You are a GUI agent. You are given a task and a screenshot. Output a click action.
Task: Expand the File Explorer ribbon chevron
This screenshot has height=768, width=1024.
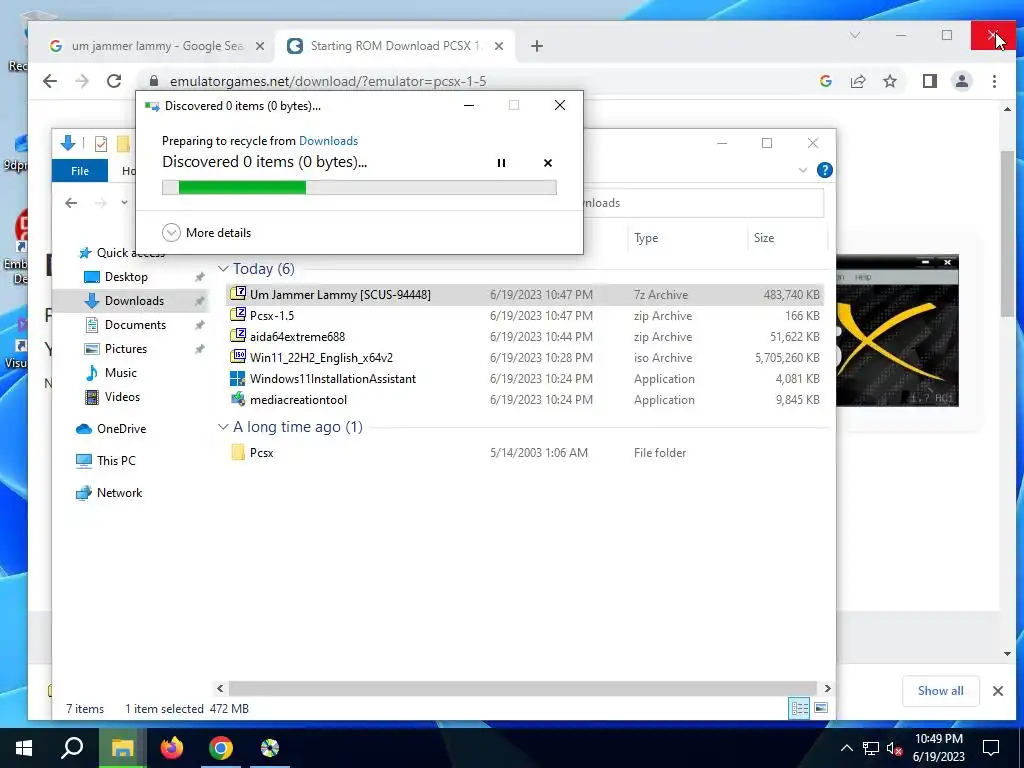point(803,170)
